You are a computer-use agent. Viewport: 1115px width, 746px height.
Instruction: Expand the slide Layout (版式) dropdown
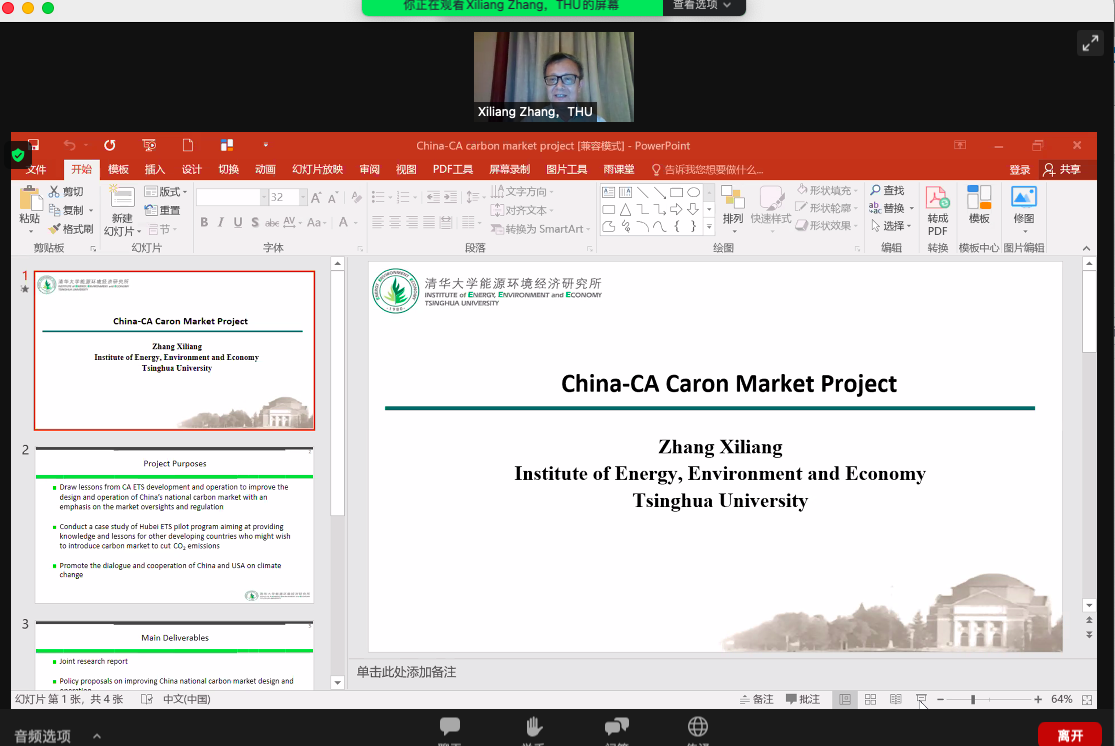165,191
